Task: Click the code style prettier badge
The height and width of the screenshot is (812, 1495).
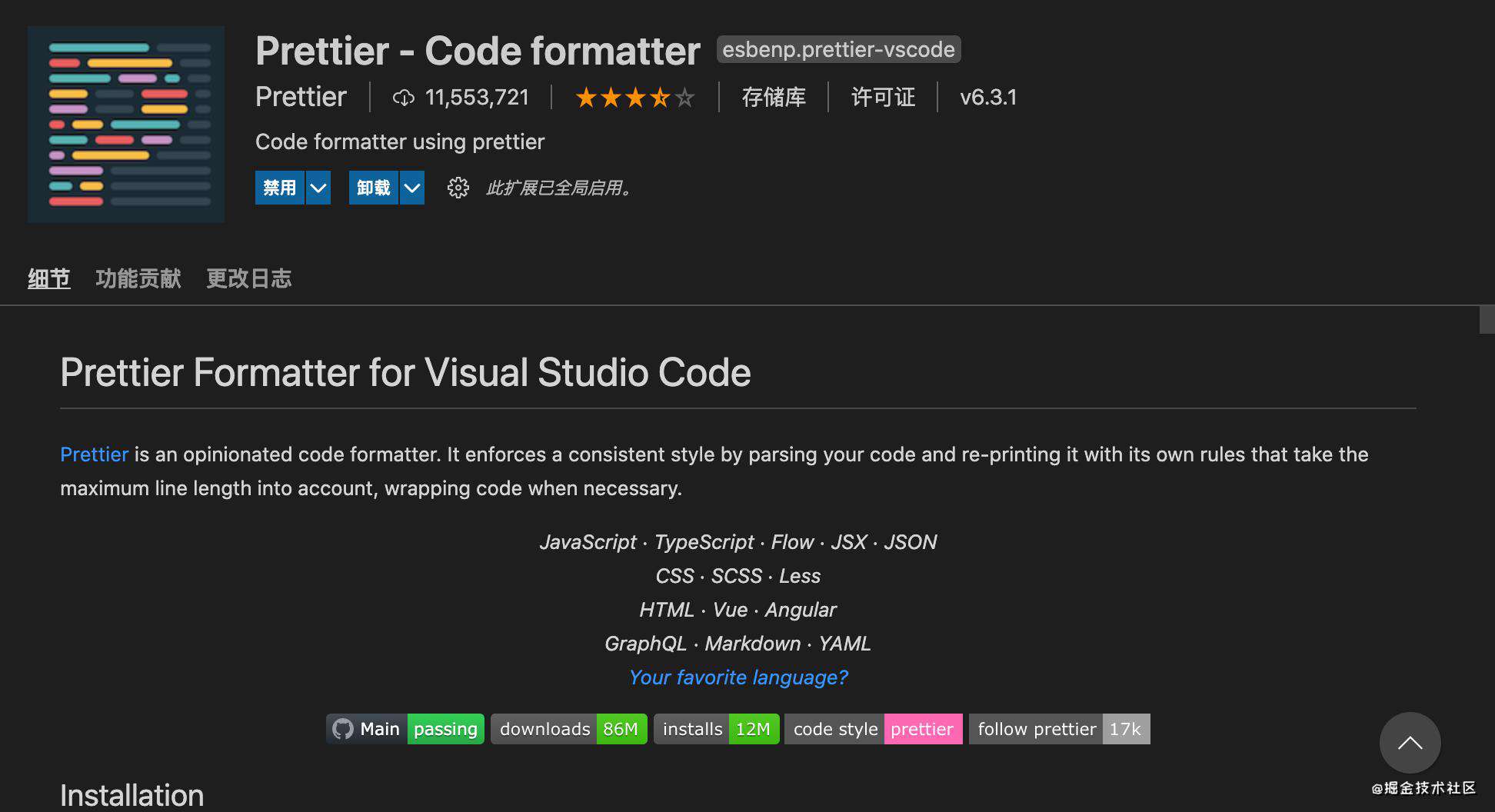Action: [874, 729]
